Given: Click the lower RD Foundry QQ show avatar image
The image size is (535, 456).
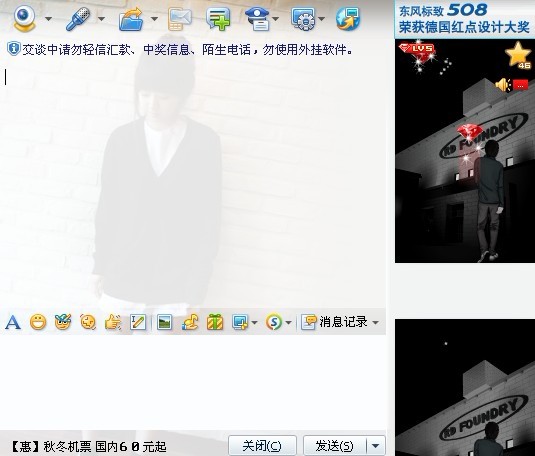Looking at the screenshot, I should pyautogui.click(x=465, y=387).
